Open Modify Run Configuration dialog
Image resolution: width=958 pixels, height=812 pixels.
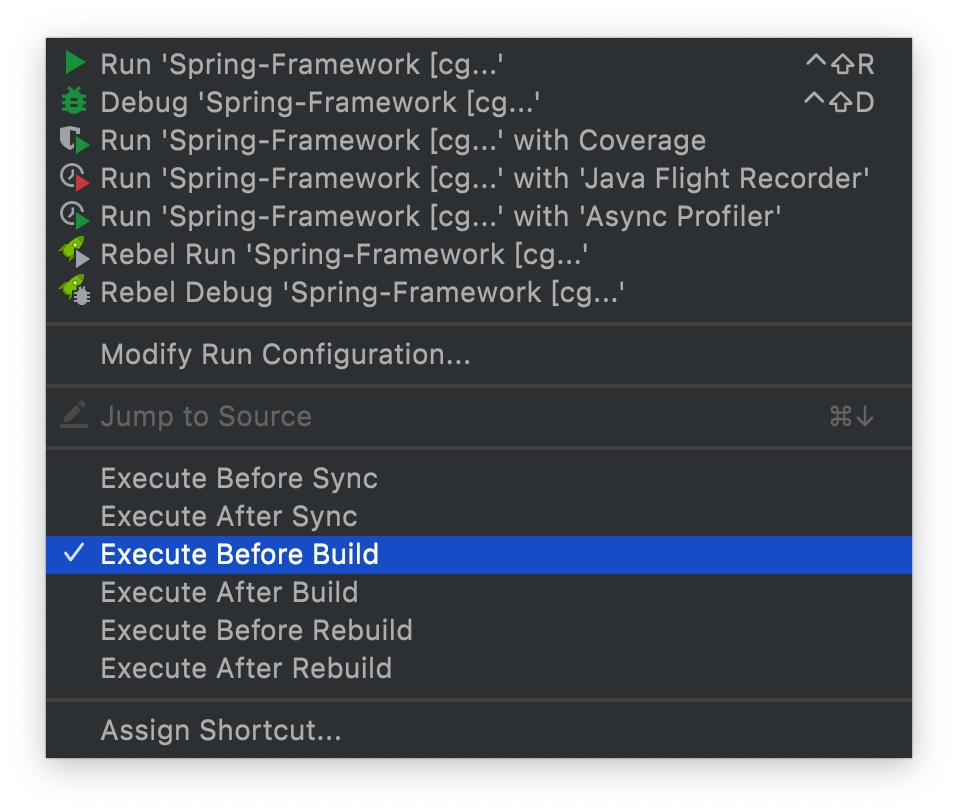coord(285,354)
